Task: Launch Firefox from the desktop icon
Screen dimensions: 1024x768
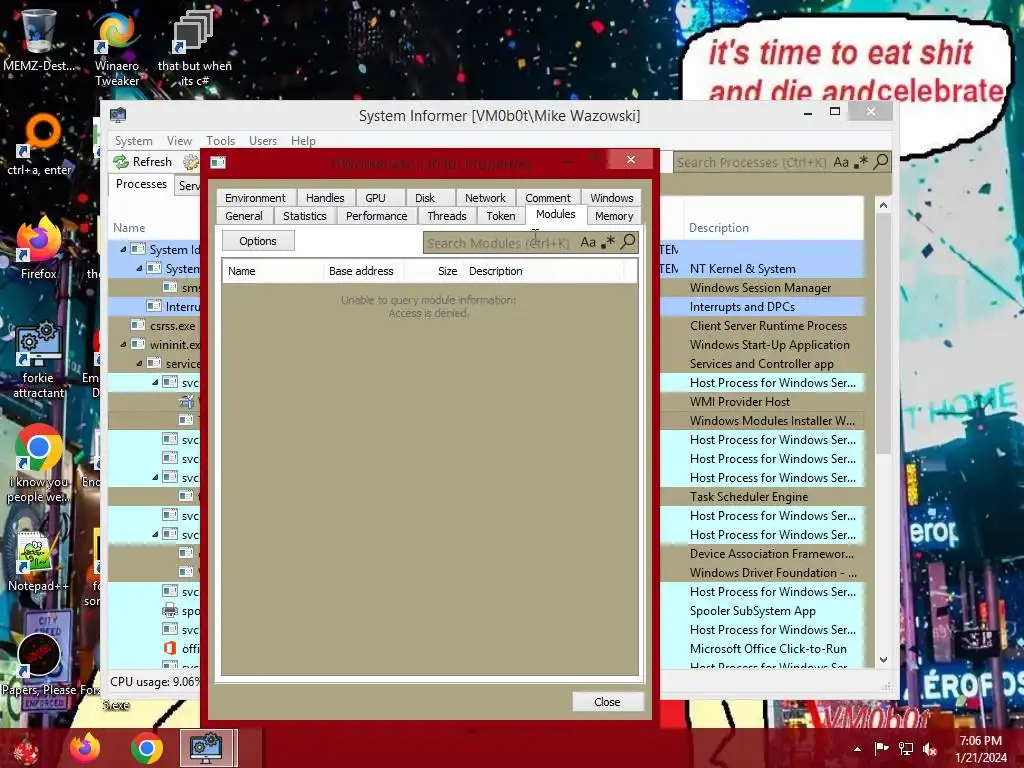Action: 39,248
